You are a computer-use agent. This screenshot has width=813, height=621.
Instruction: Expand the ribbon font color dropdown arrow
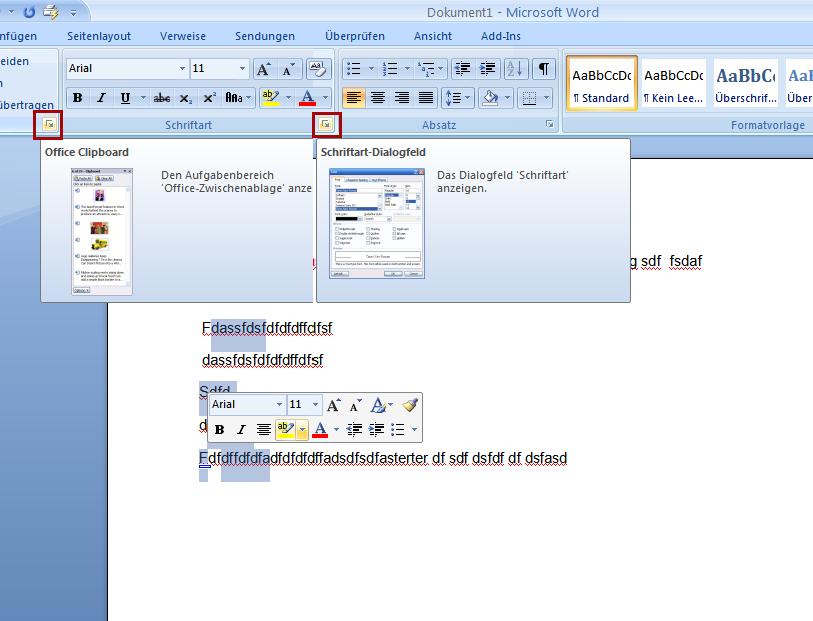(325, 97)
